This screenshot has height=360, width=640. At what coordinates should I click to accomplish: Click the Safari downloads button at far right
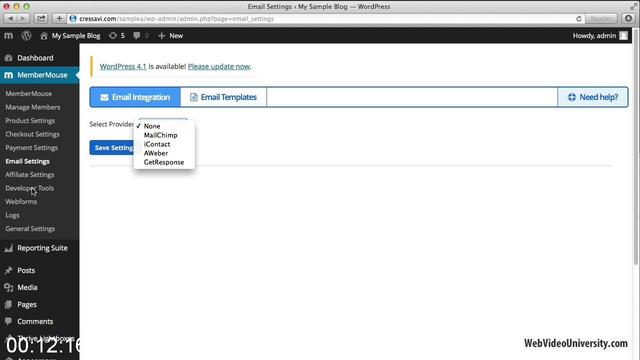click(629, 18)
